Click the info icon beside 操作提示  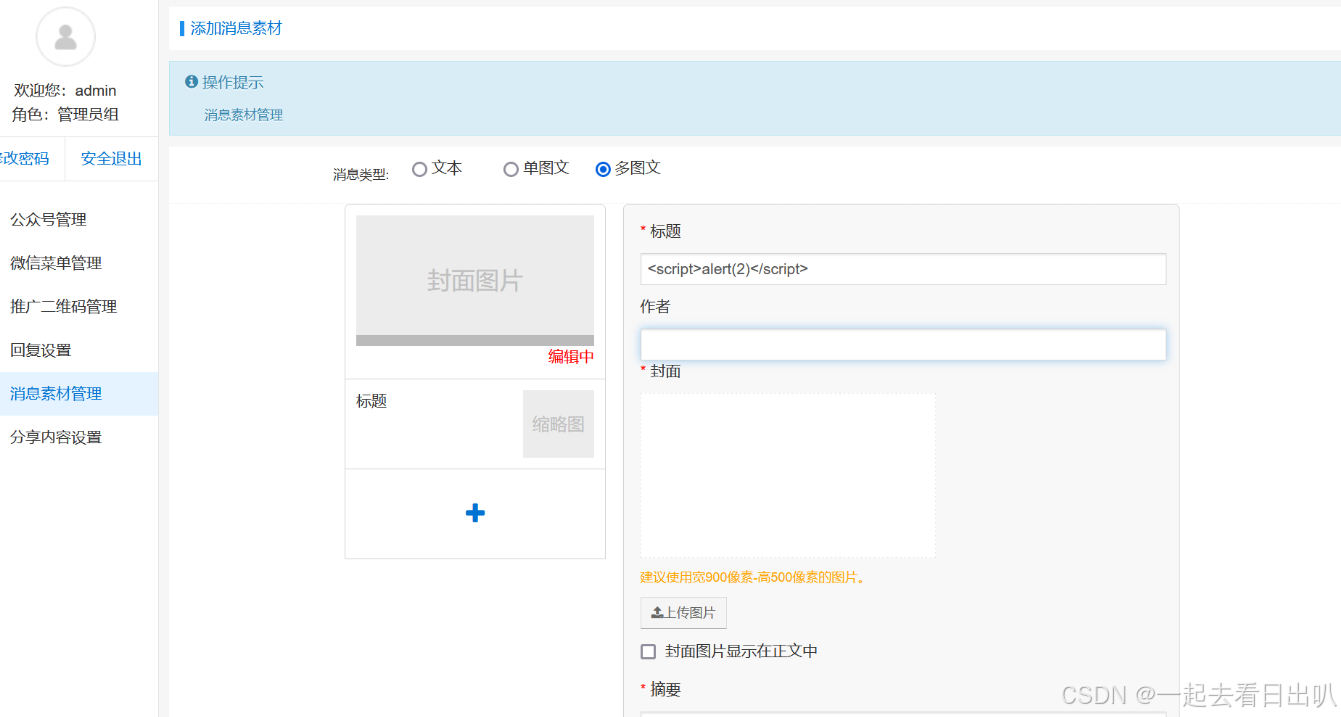(x=191, y=82)
